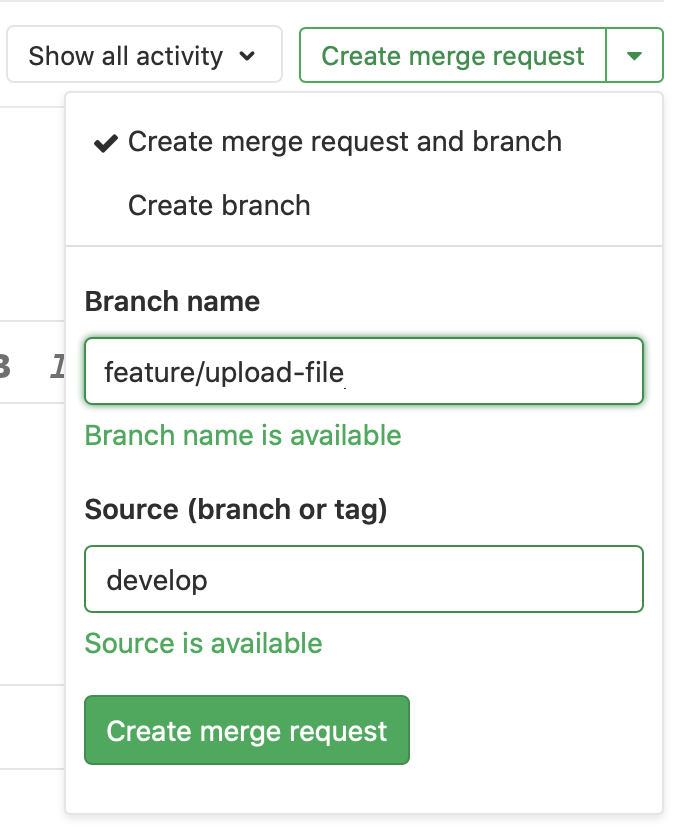Click the "Branch name" field label
Screen dimensions: 682x836
pyautogui.click(x=172, y=302)
